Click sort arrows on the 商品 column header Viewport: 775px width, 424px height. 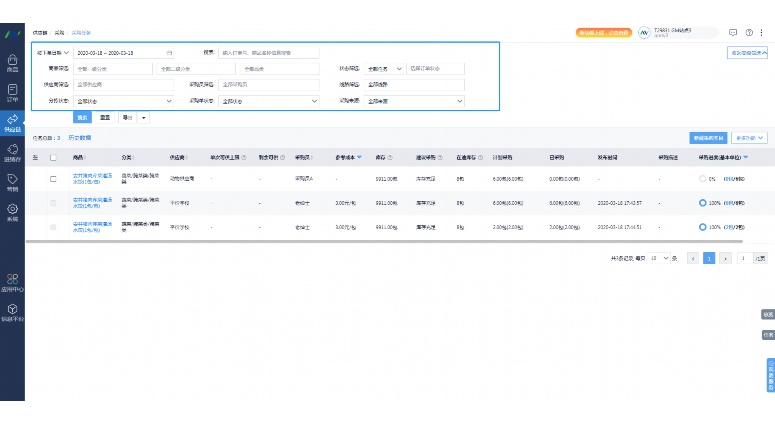tap(85, 158)
